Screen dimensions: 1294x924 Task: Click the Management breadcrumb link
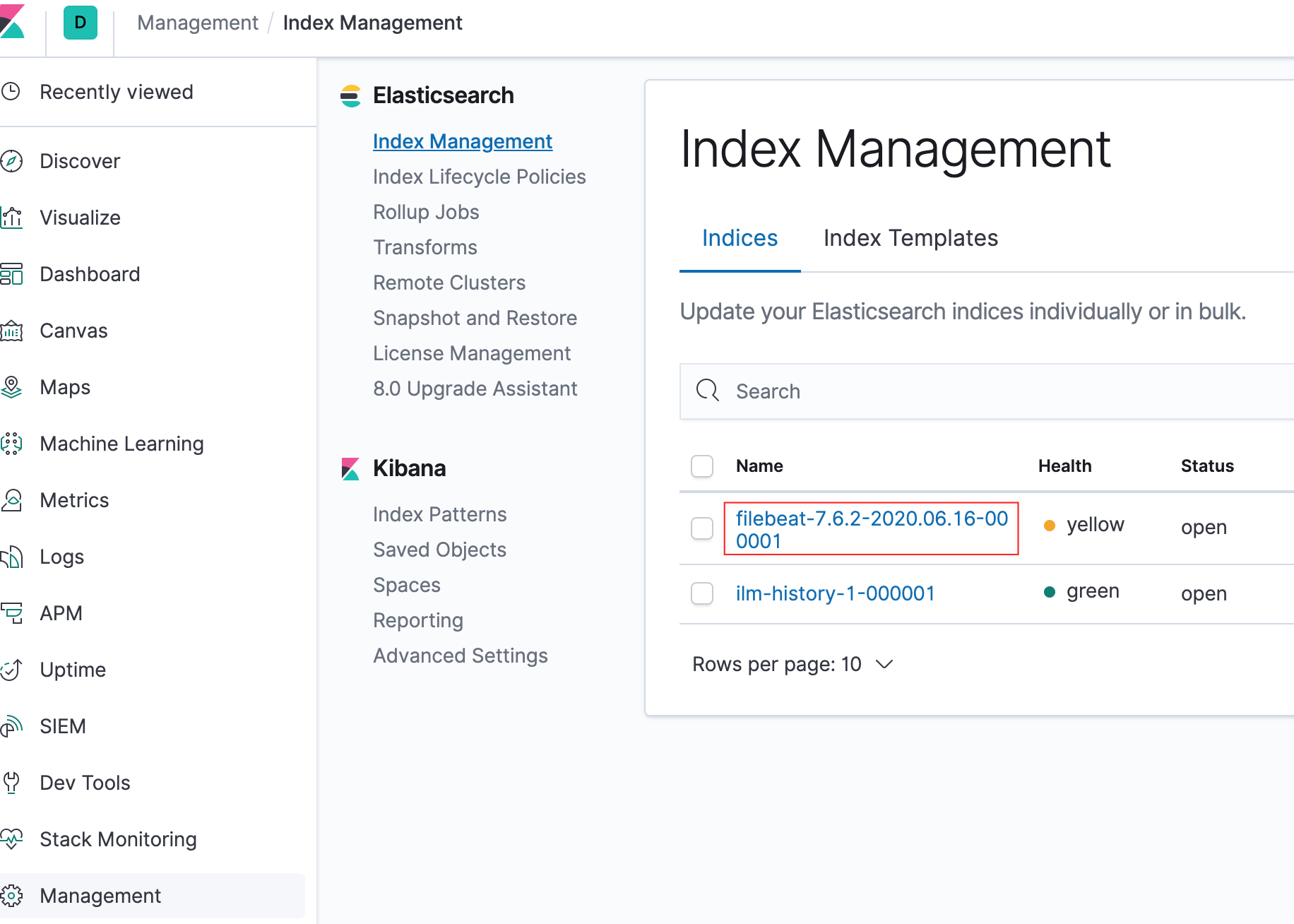pos(198,23)
